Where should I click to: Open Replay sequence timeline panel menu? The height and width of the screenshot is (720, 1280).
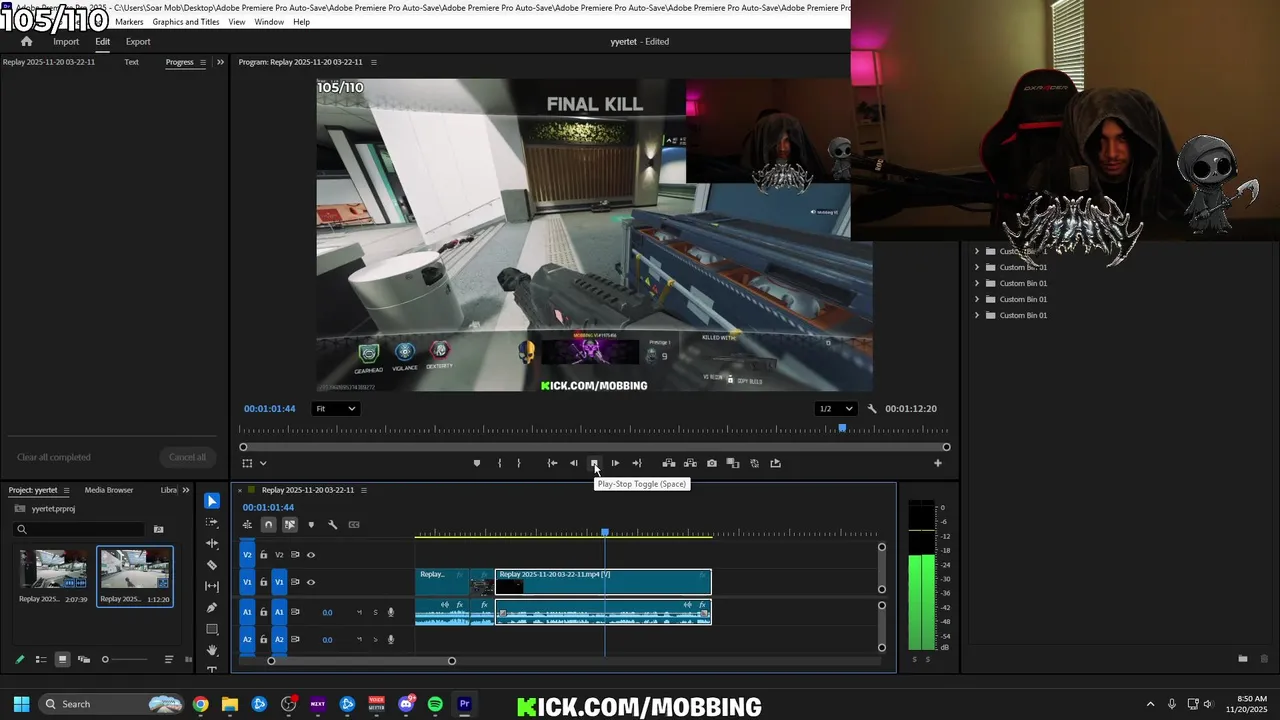[x=364, y=490]
